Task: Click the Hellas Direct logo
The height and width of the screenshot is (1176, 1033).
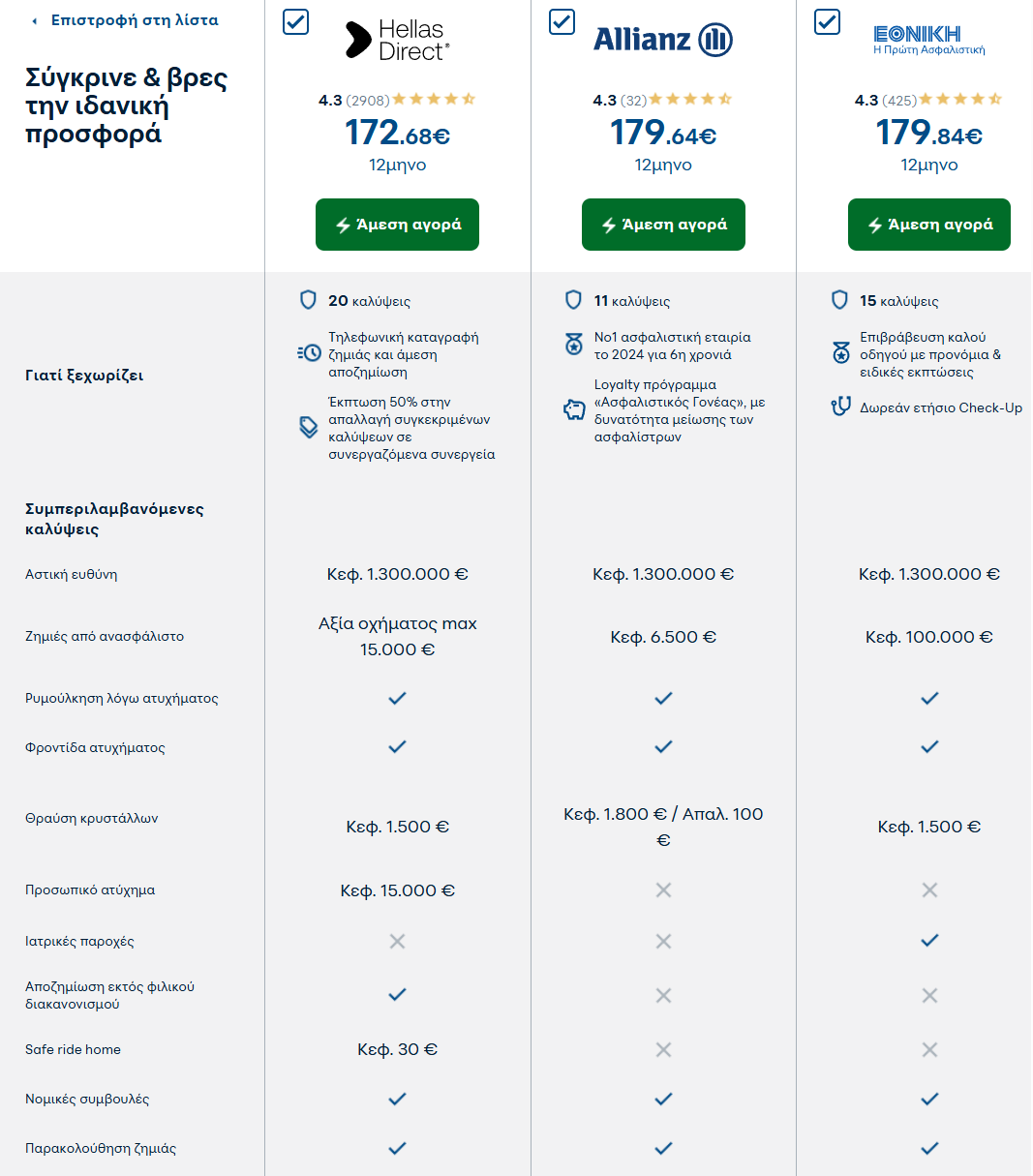Action: tap(398, 41)
